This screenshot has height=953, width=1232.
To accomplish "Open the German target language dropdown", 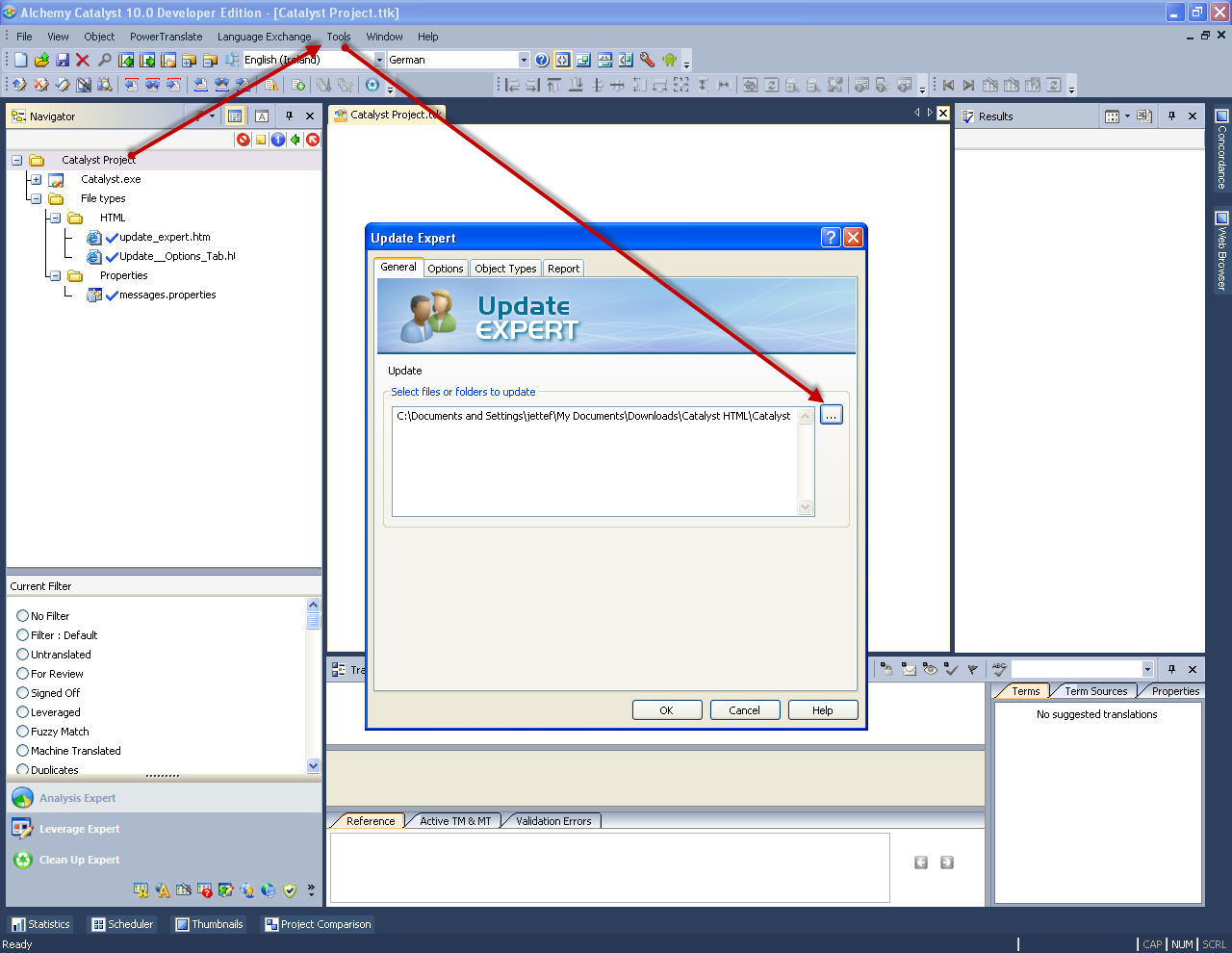I will 523,59.
